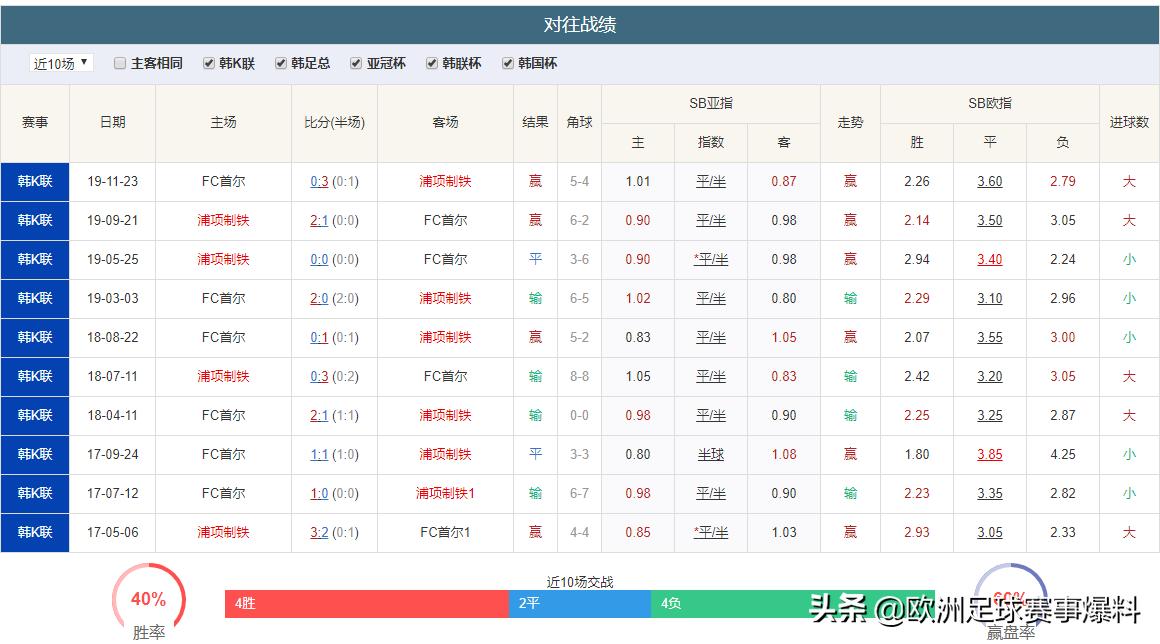The image size is (1160, 644).
Task: Open the 近10场 match count dropdown
Action: point(60,62)
